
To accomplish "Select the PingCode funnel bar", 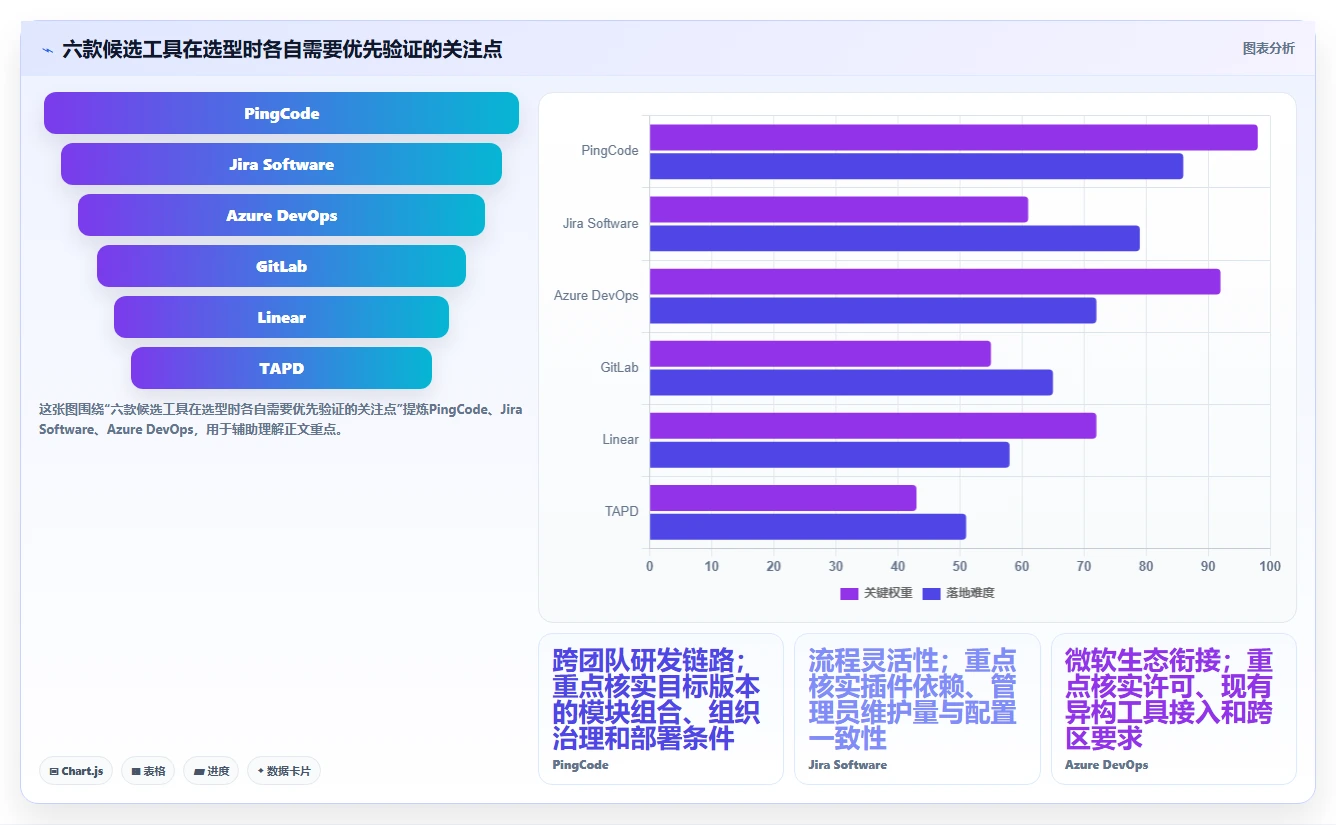I will (281, 113).
